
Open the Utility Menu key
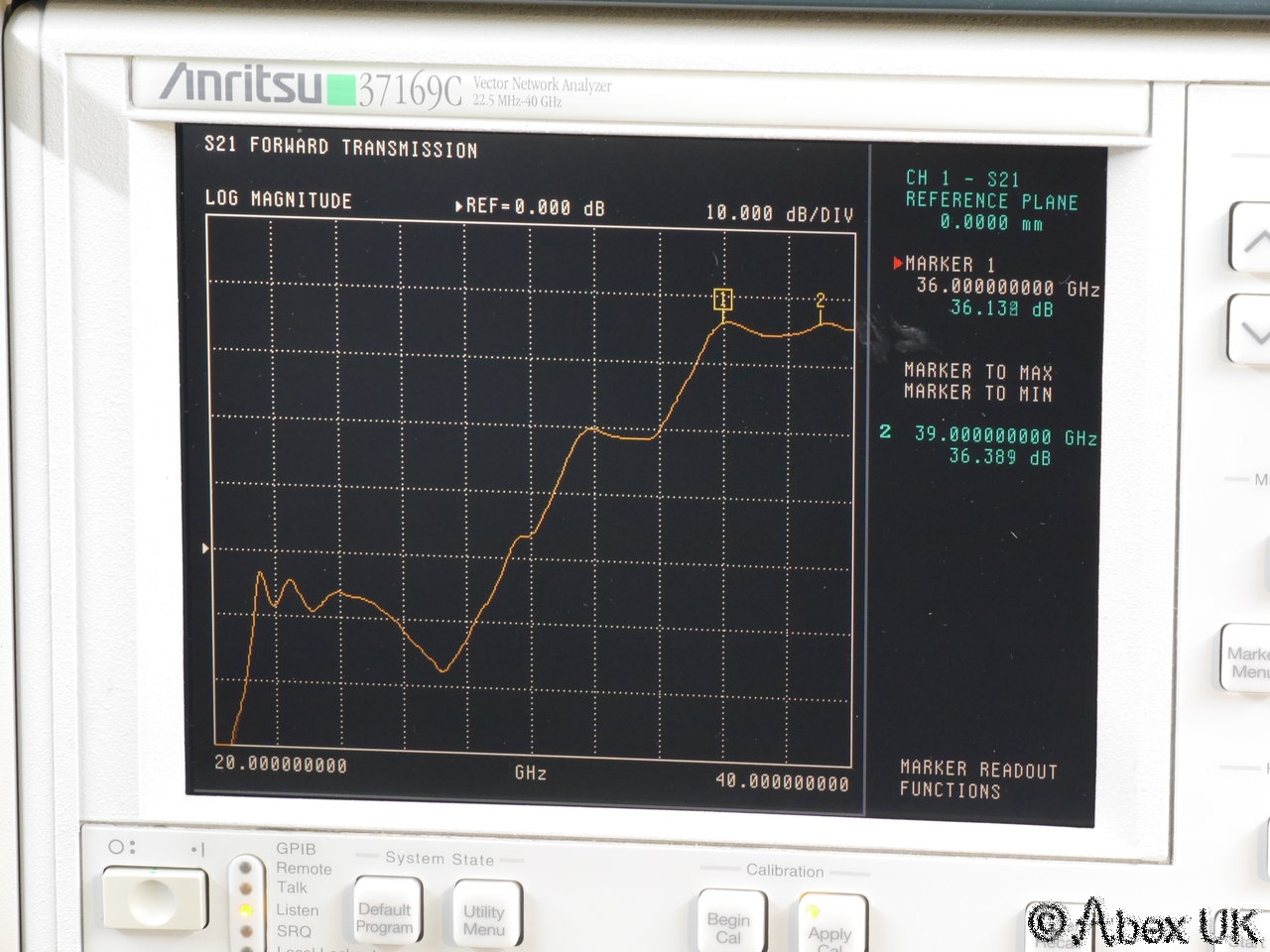(484, 919)
